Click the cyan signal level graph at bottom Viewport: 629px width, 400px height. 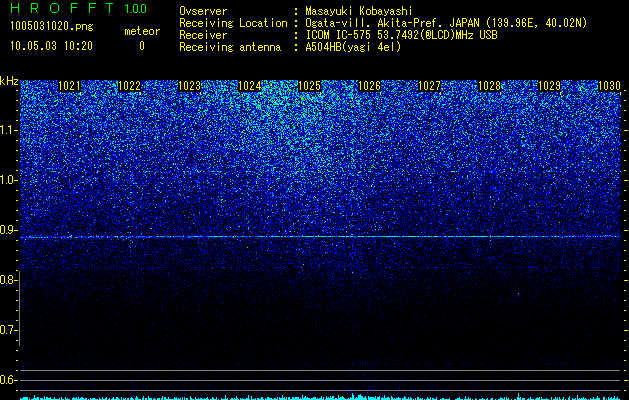tap(320, 397)
